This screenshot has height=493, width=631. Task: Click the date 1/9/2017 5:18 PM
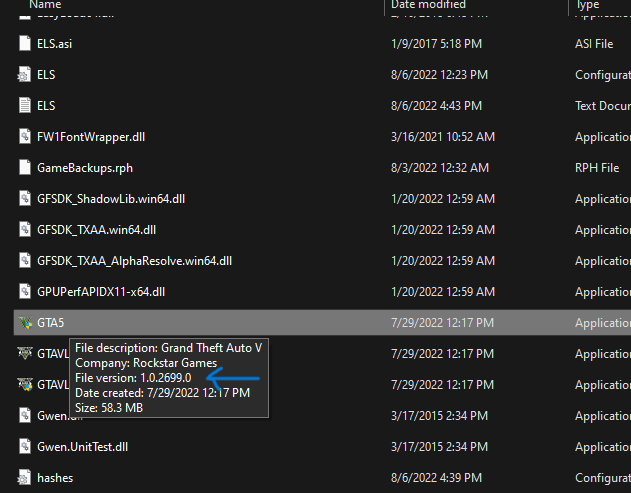pos(436,43)
